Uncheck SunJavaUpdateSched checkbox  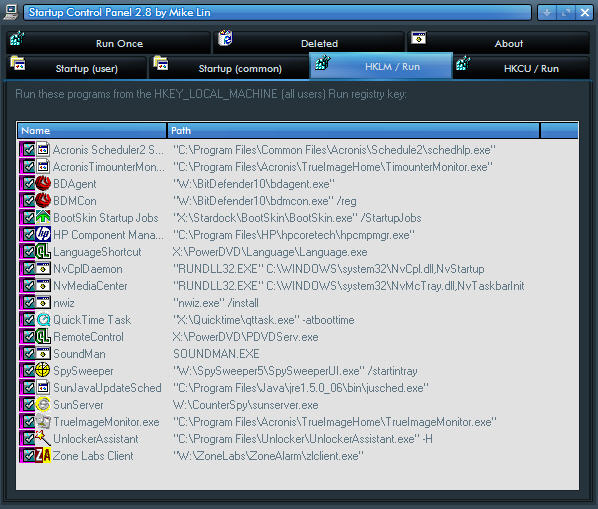tap(28, 388)
